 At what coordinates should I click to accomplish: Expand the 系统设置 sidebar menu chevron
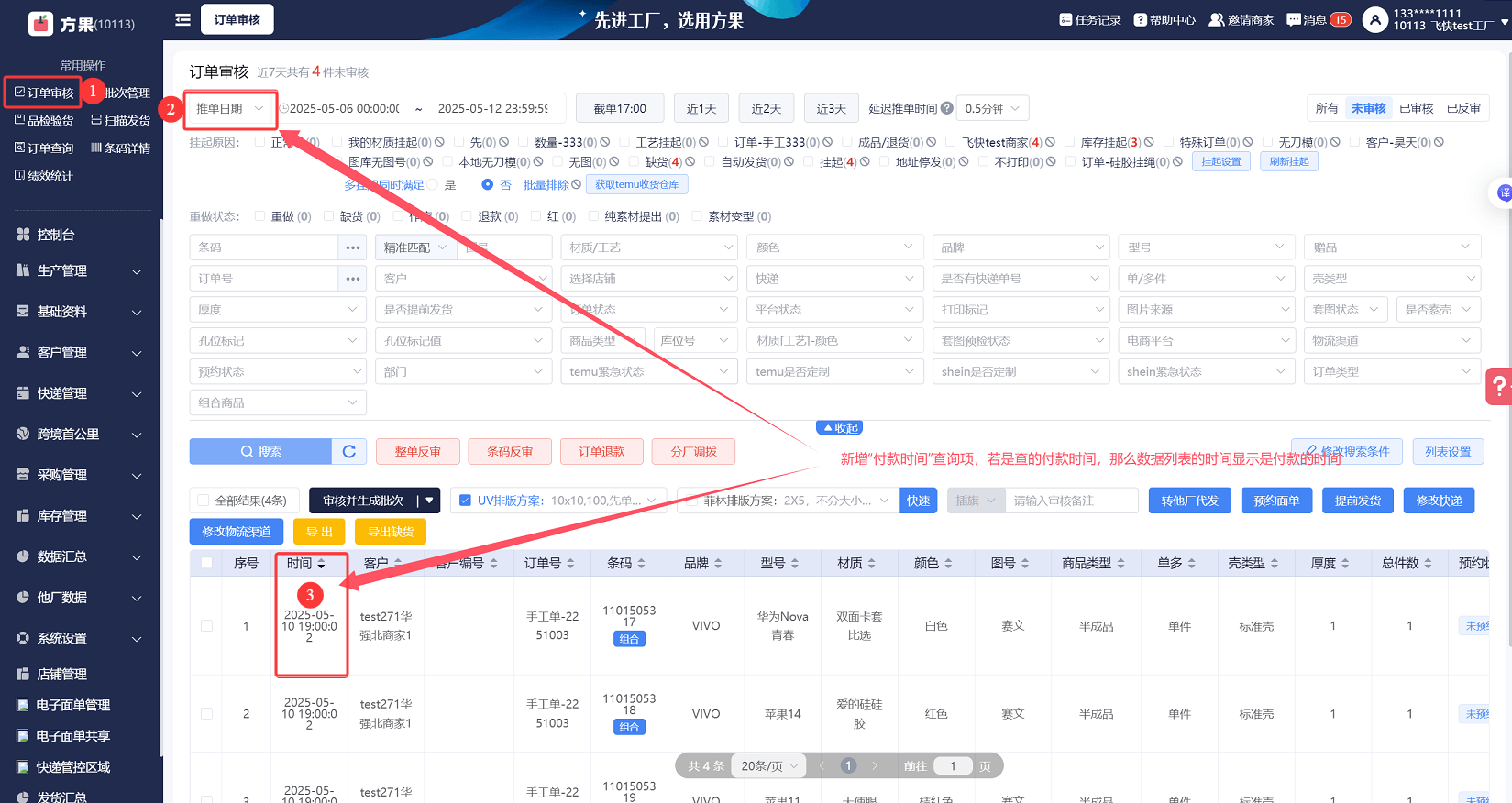pyautogui.click(x=137, y=638)
